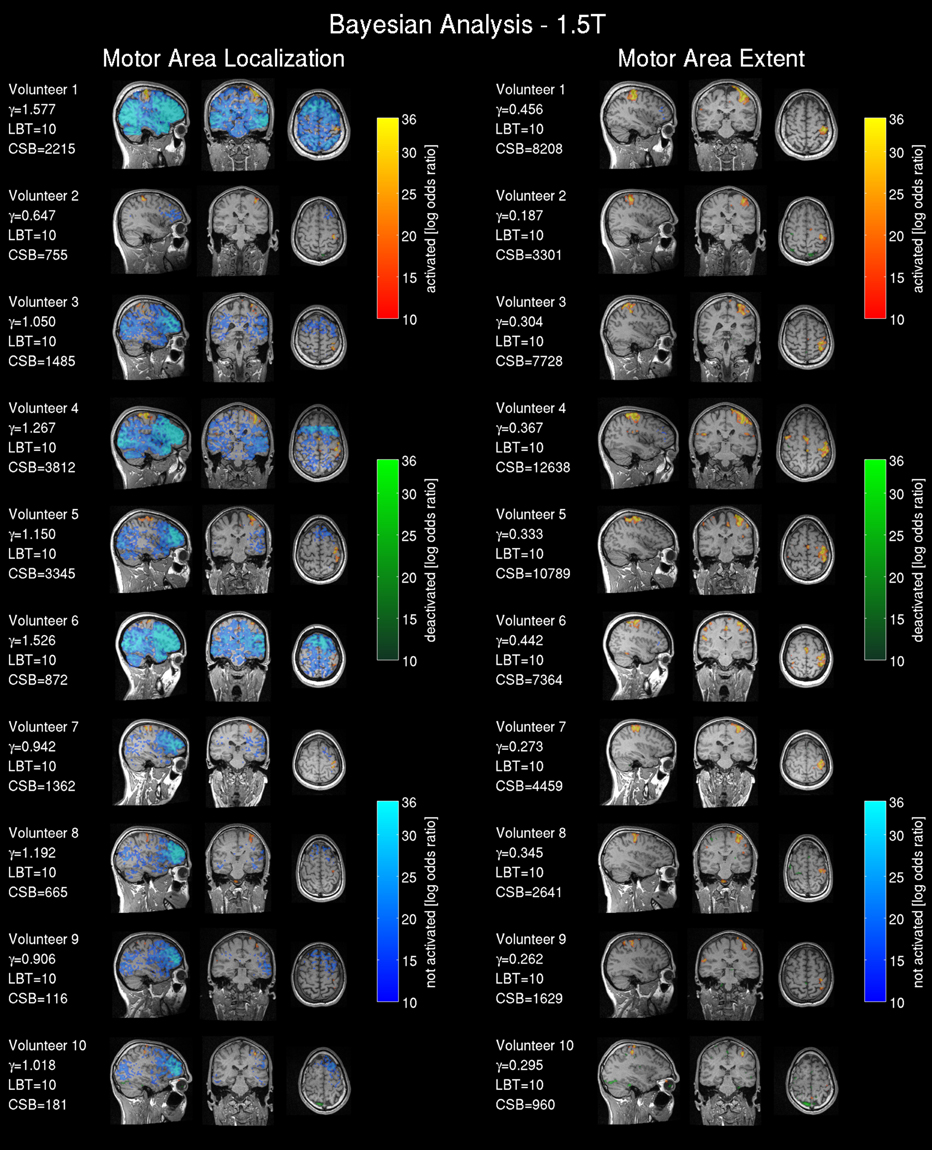This screenshot has height=1150, width=932.
Task: Click right 'deactivated [log odds ratio]' axis label
Action: 918,560
